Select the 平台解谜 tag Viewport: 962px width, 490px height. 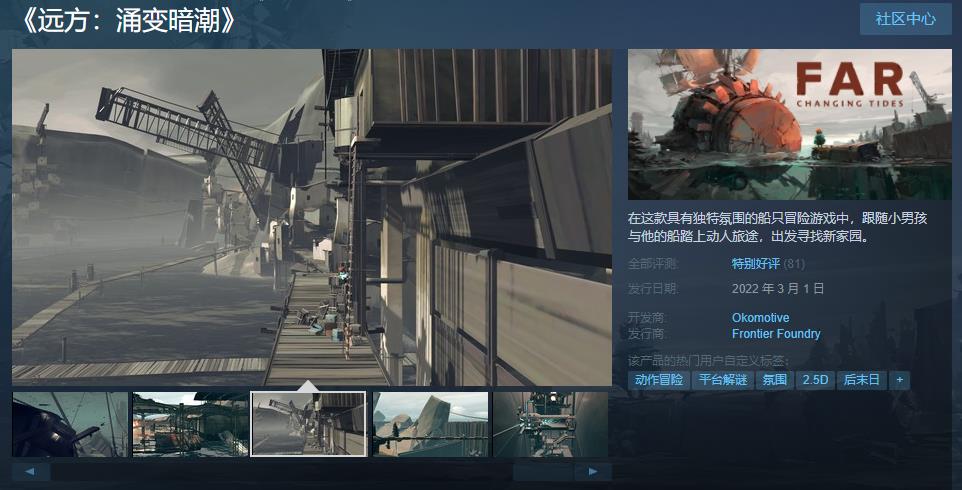722,380
